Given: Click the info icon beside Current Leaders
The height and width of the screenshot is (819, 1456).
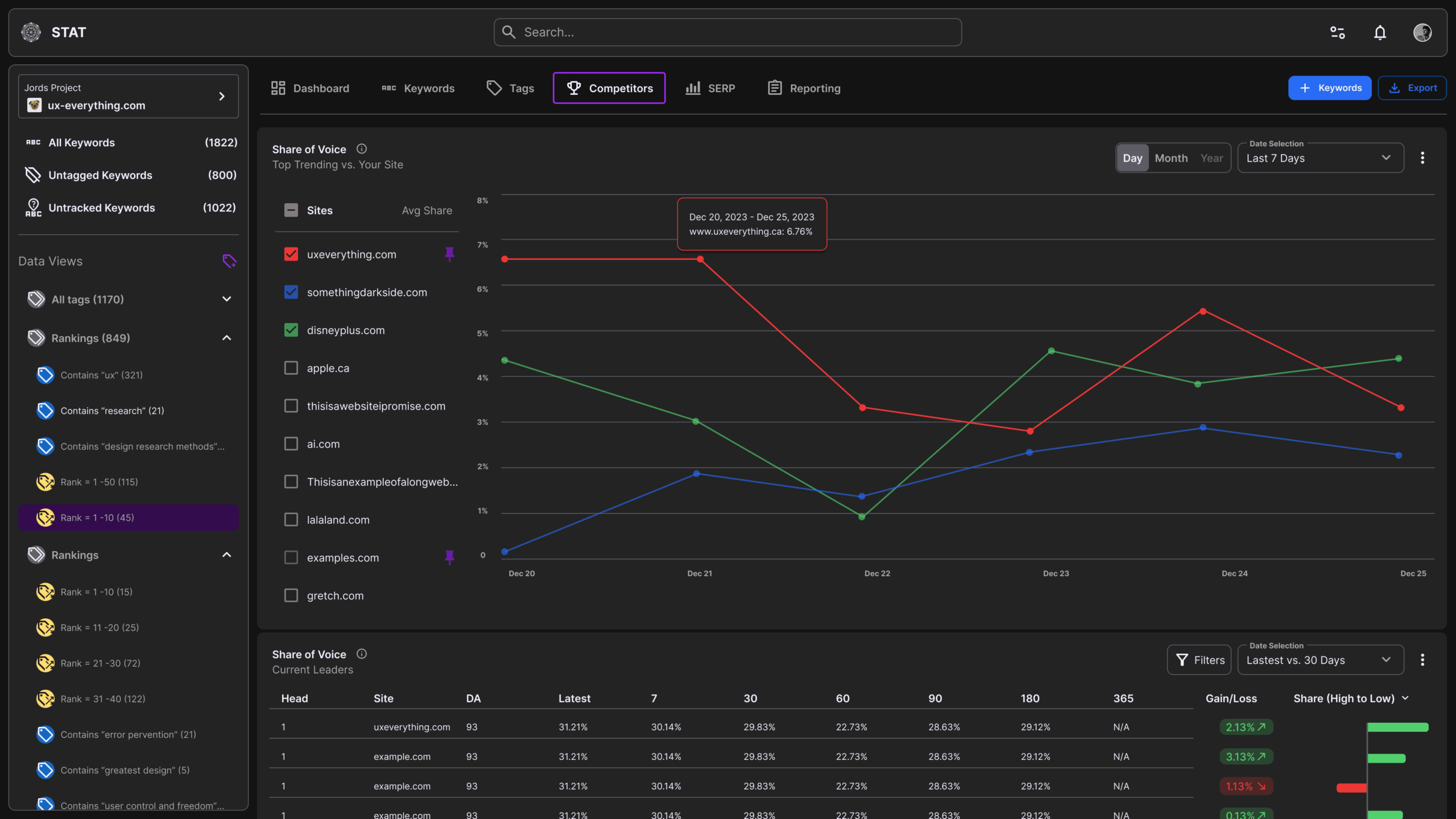Looking at the screenshot, I should pos(362,654).
